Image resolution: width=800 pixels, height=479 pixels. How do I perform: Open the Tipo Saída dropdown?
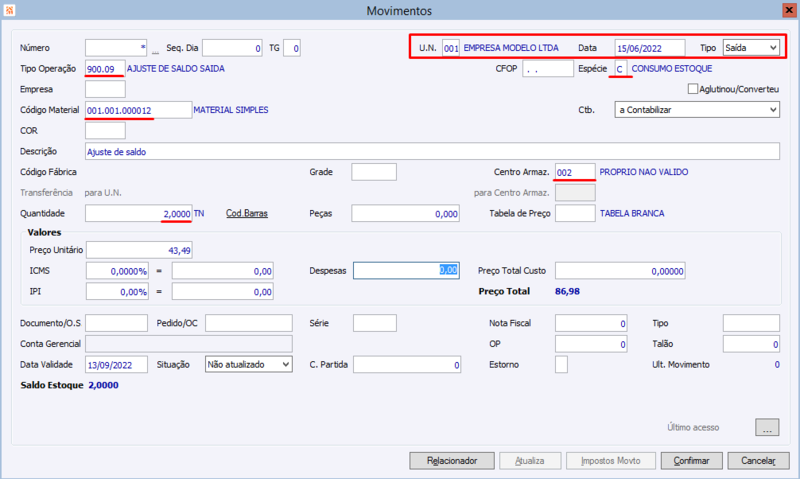(x=751, y=48)
